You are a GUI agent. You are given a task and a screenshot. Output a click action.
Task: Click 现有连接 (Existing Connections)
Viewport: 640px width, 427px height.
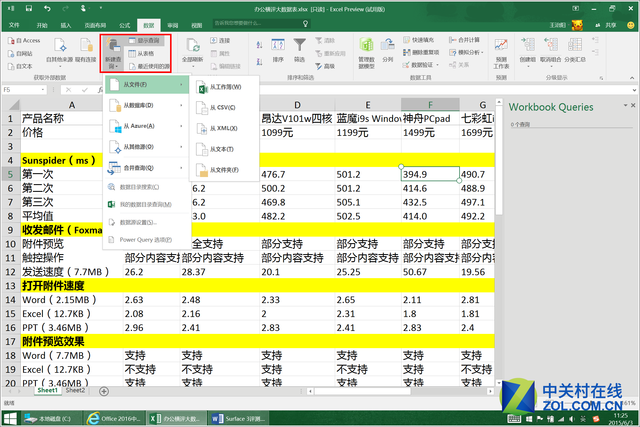point(86,51)
